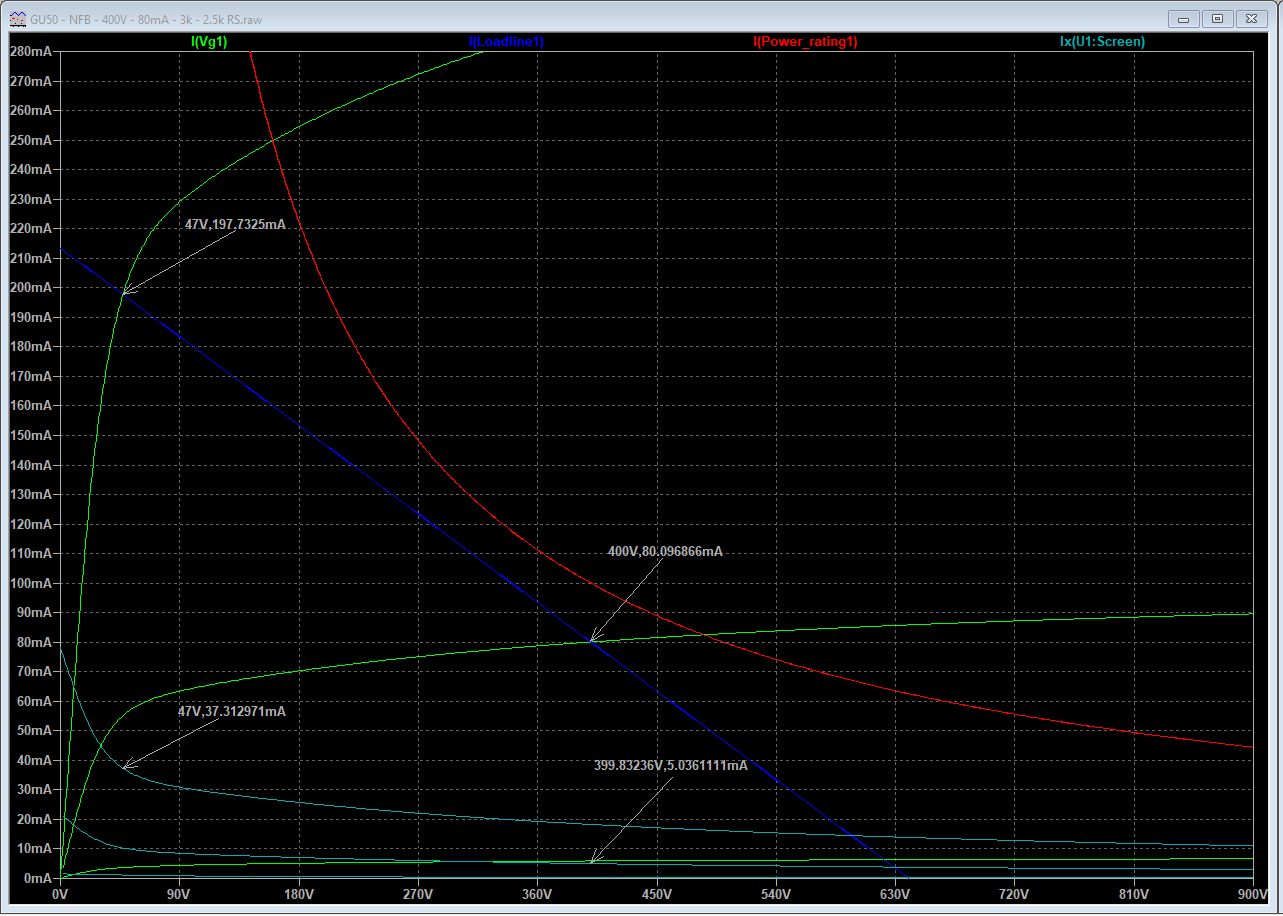Click the 280mA label on vertical axis
The width and height of the screenshot is (1283, 916).
coord(31,51)
